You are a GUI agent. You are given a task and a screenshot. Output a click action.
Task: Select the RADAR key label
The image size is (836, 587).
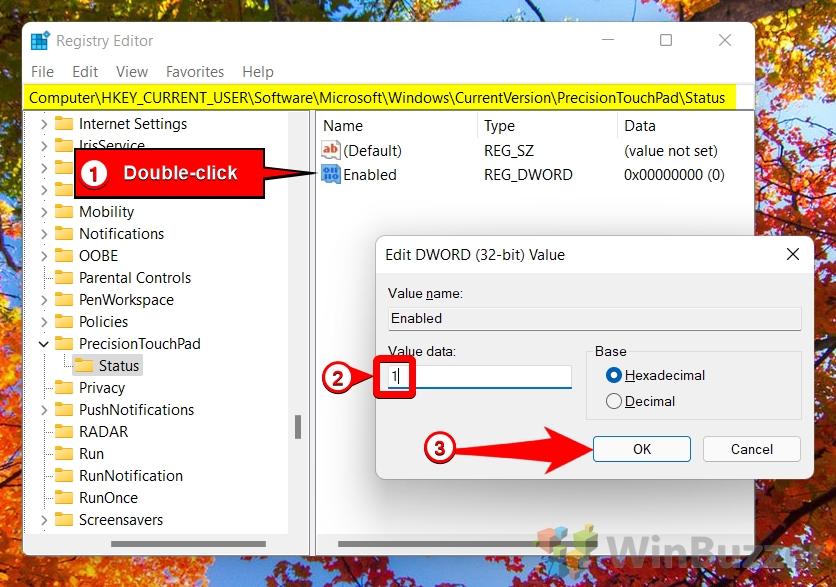(x=103, y=431)
